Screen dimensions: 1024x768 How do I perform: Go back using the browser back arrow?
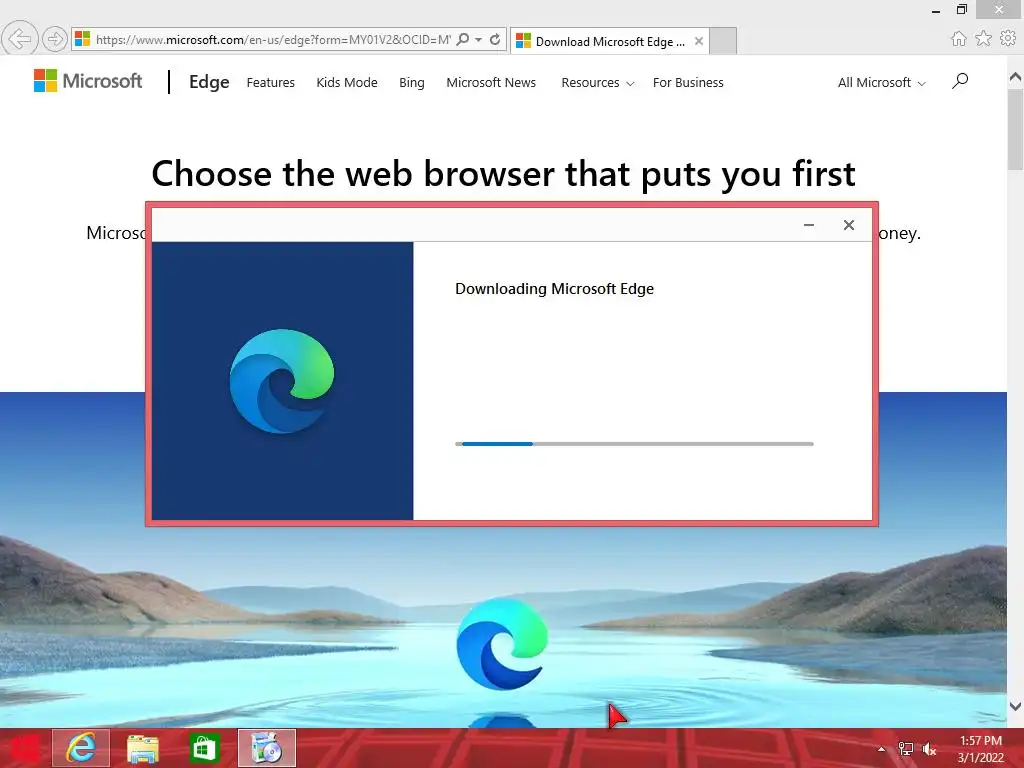coord(20,39)
